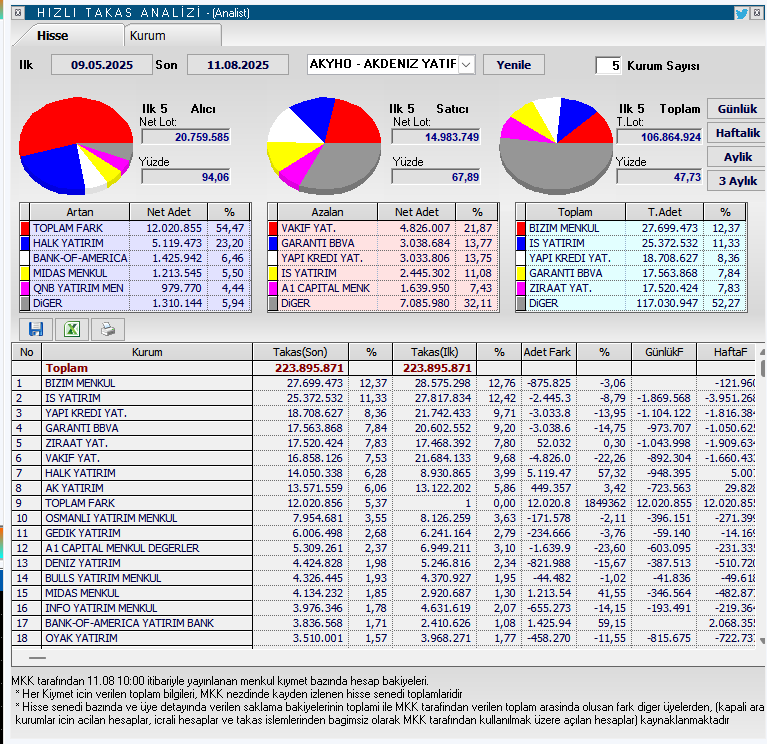767x744 pixels.
Task: Click the pin icon left of title
Action: point(17,13)
